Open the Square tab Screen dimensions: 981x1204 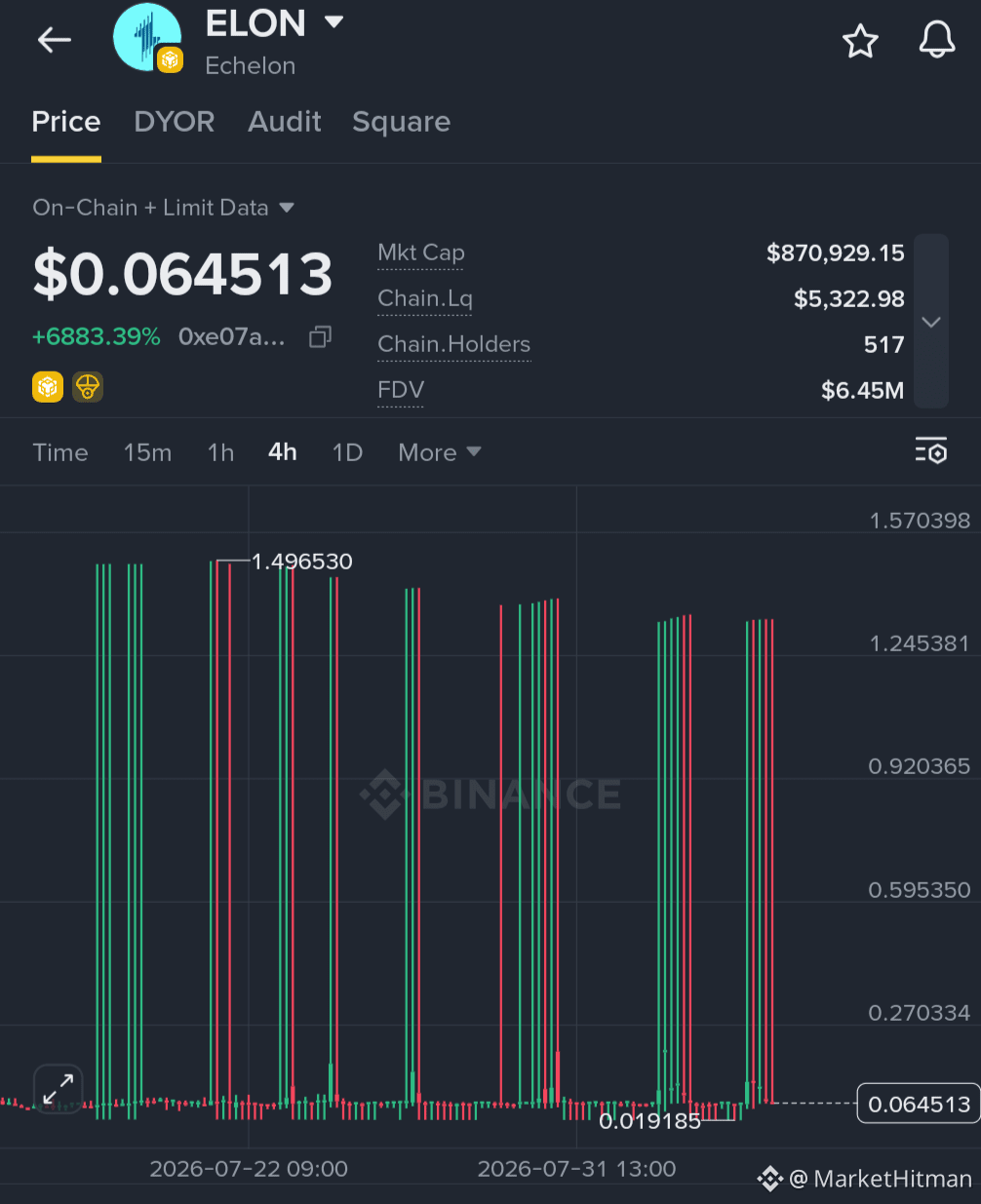point(402,122)
